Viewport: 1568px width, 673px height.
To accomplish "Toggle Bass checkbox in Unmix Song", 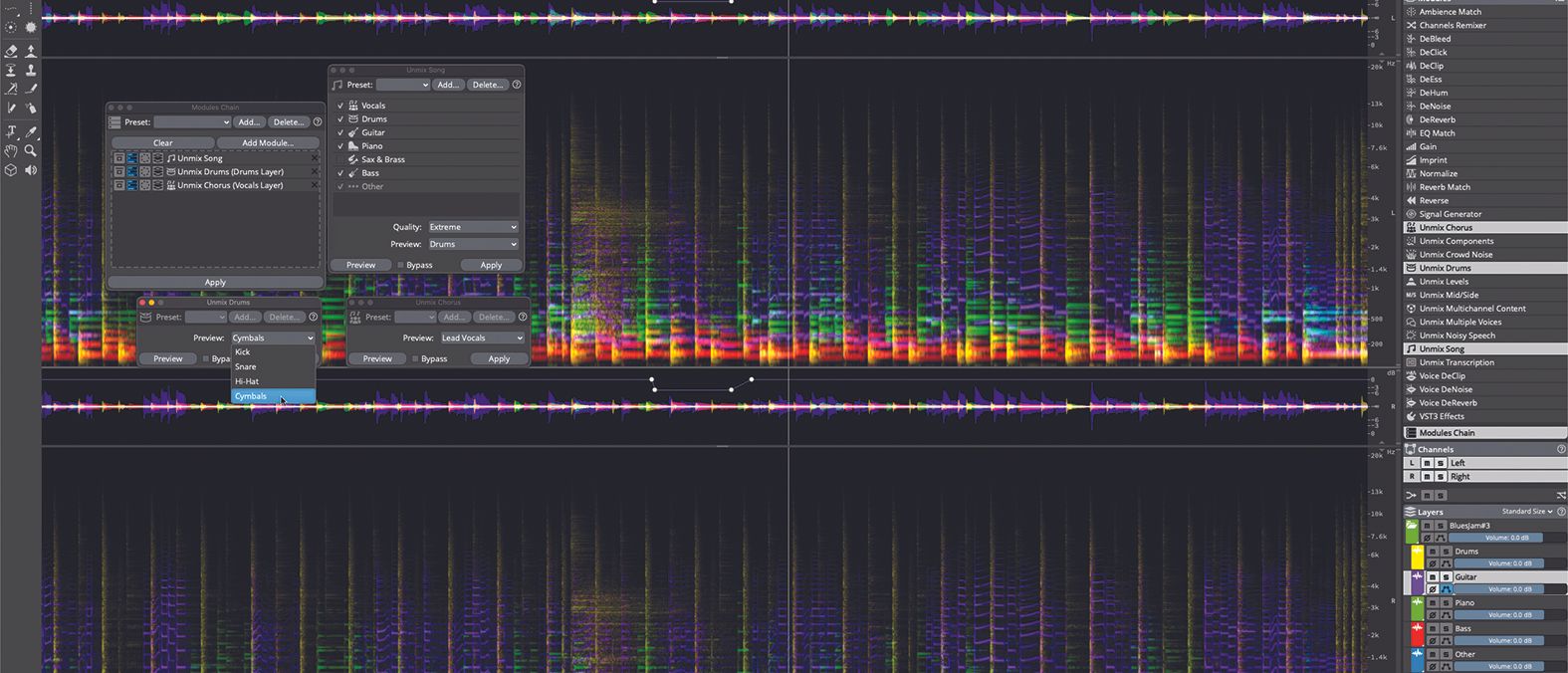I will pos(340,172).
